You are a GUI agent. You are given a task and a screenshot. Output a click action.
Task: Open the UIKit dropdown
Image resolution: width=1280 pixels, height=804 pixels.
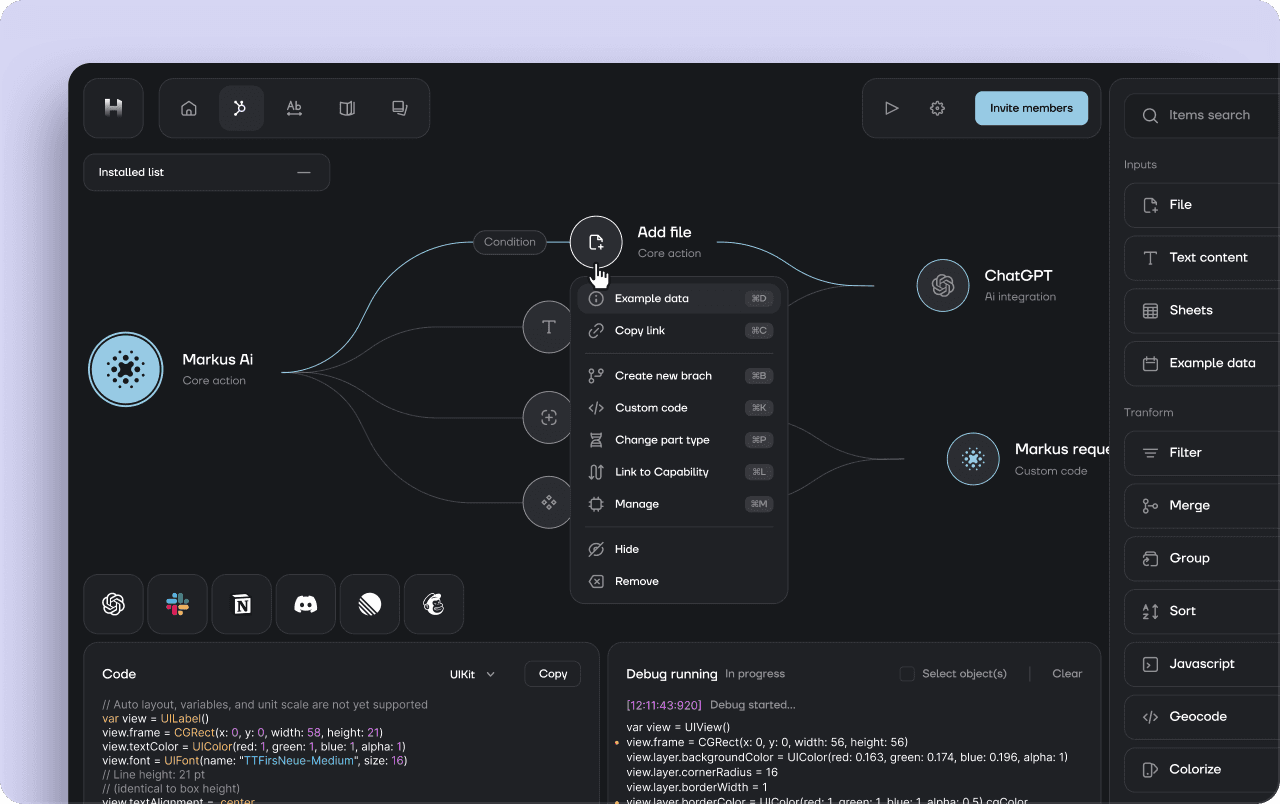point(473,674)
